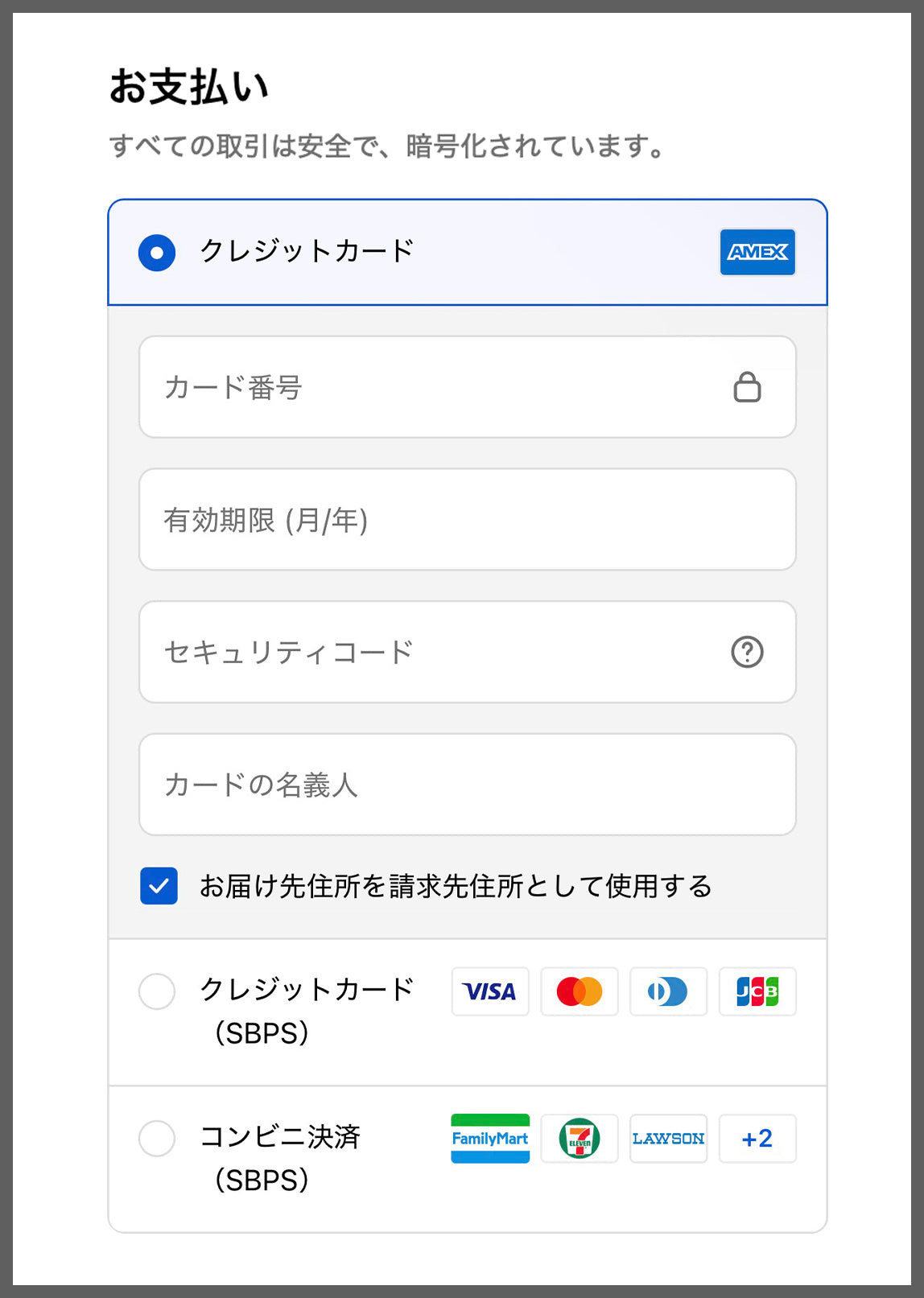924x1298 pixels.
Task: Click the Diners Club logo
Action: point(668,991)
